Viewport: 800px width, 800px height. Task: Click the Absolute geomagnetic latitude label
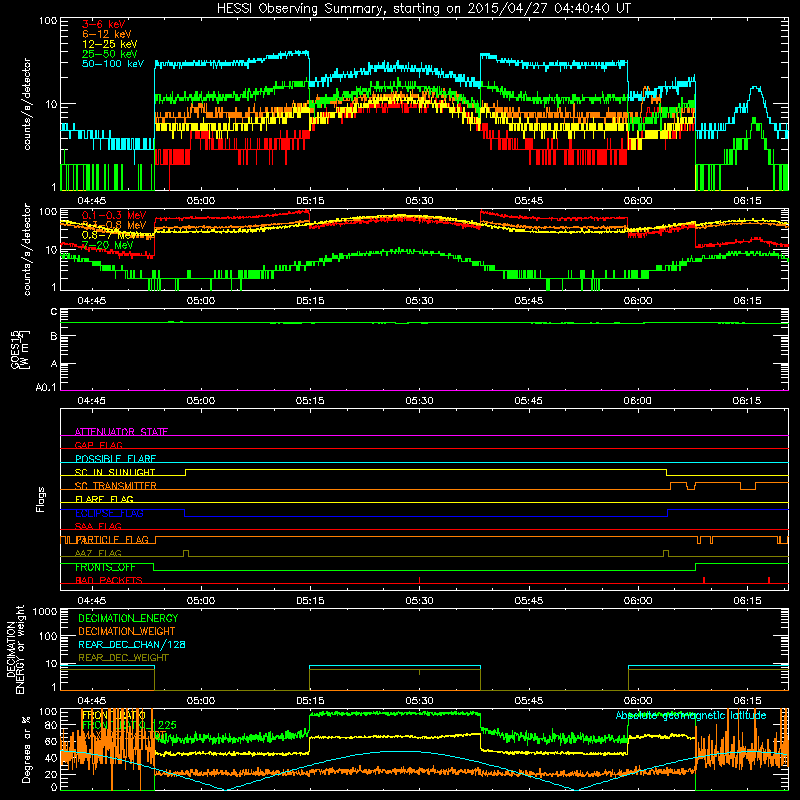691,715
